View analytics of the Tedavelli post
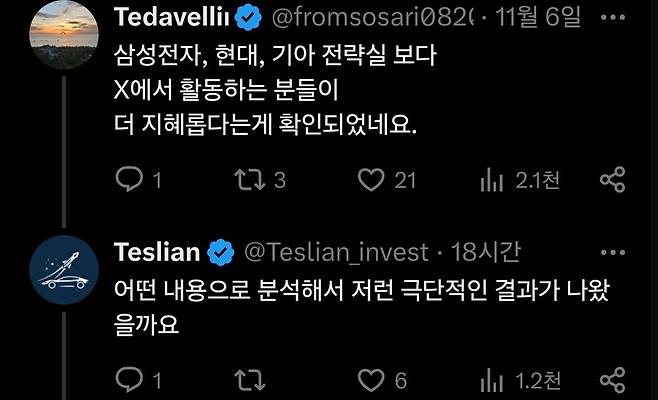 click(x=492, y=180)
